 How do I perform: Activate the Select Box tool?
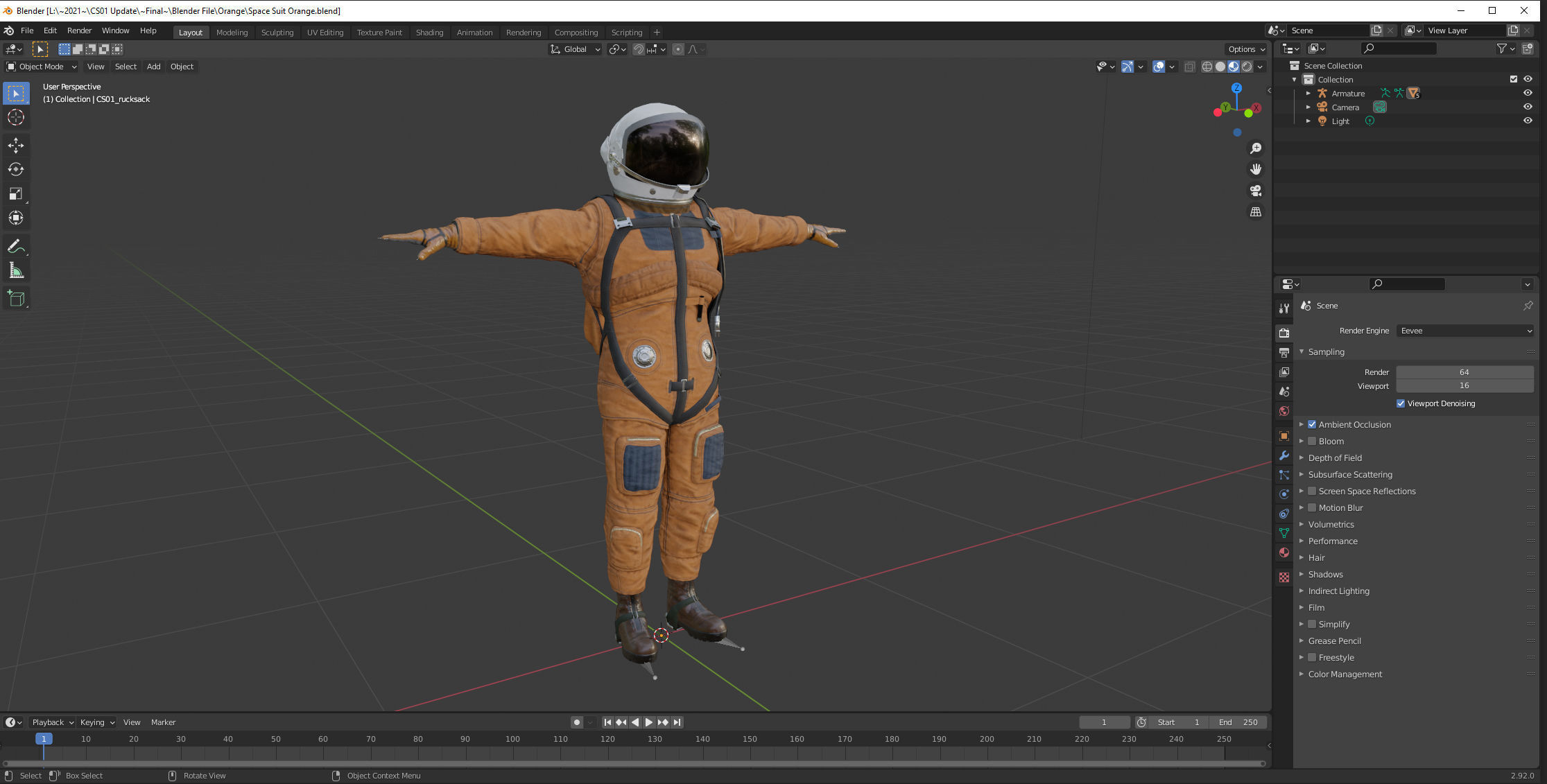click(x=16, y=93)
